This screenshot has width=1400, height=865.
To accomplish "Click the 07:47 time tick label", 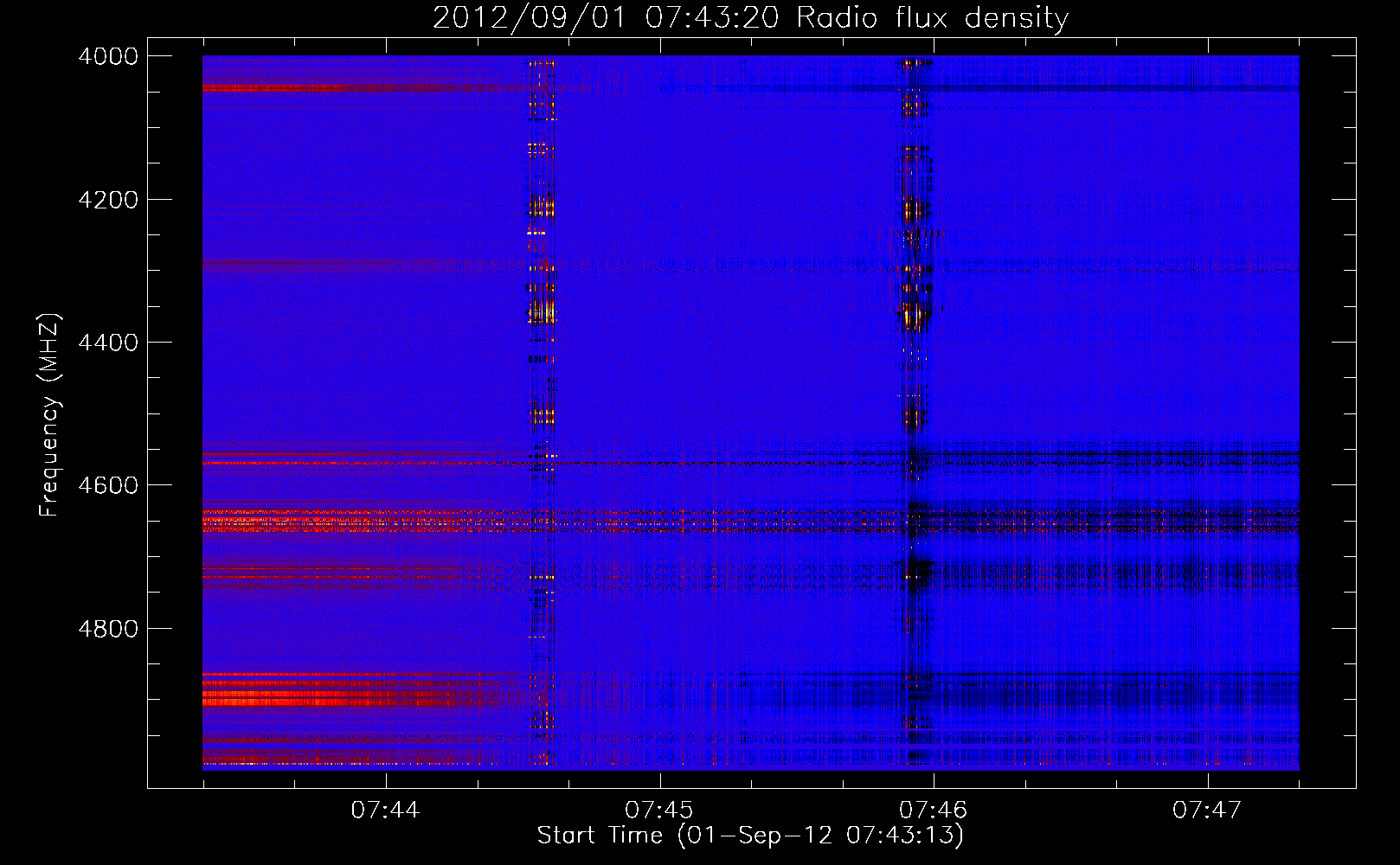I will 1207,810.
